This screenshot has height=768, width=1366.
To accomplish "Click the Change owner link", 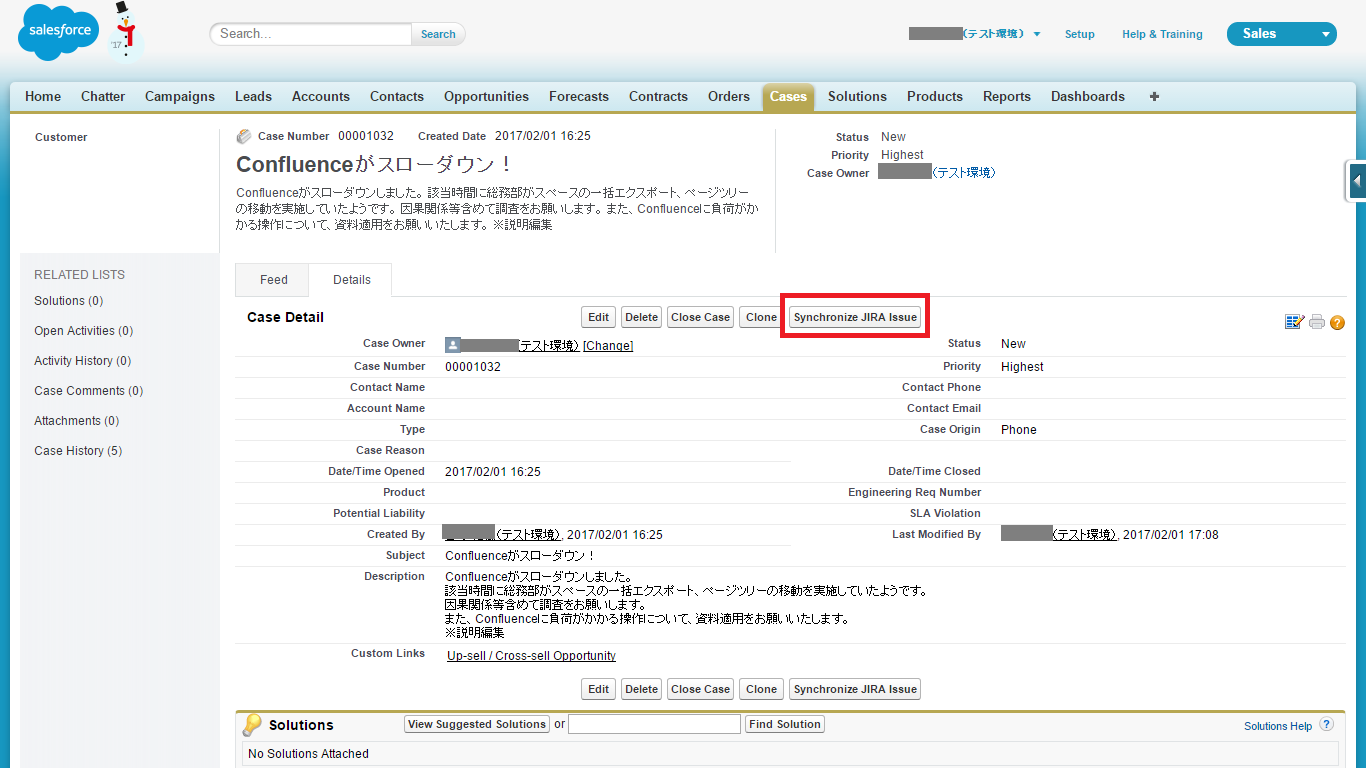I will (608, 346).
